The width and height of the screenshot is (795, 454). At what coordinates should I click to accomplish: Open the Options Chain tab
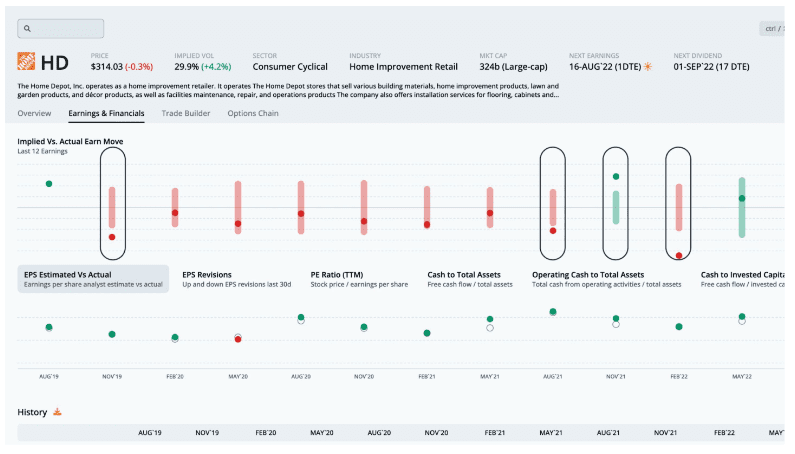coord(253,114)
